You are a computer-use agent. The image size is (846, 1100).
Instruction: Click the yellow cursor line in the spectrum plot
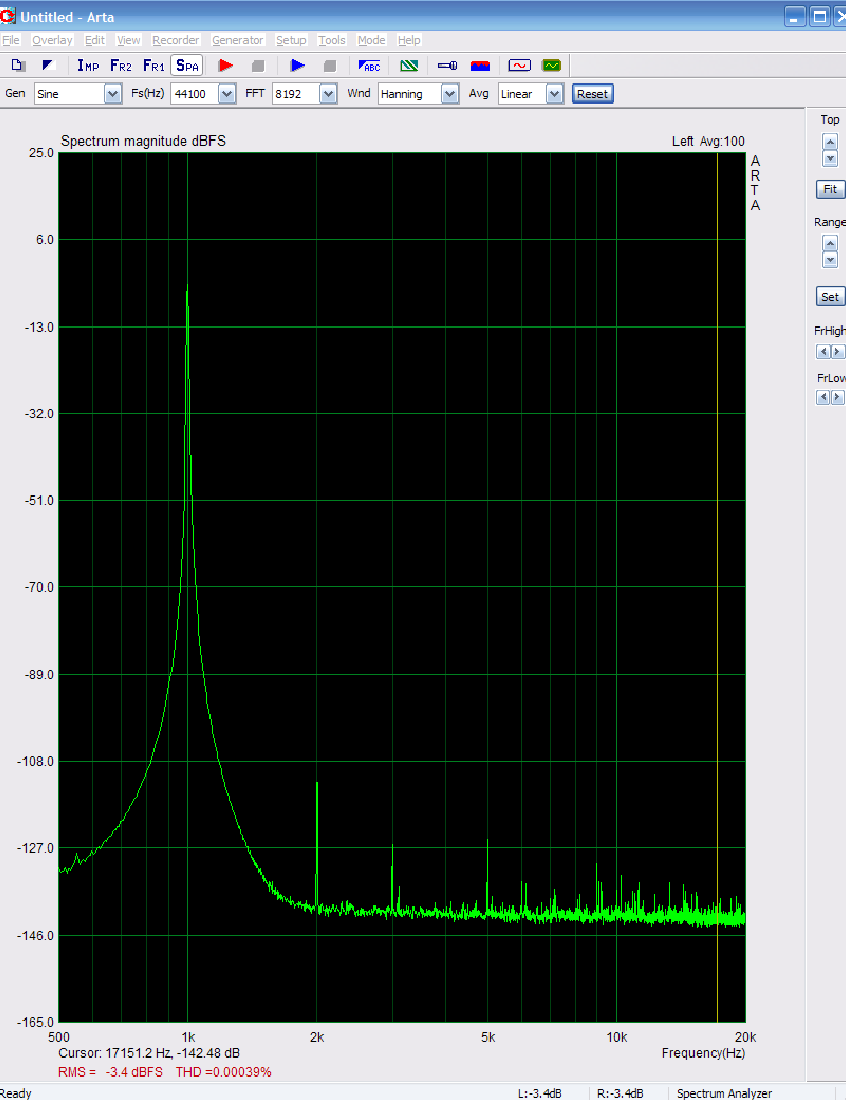[x=718, y=587]
